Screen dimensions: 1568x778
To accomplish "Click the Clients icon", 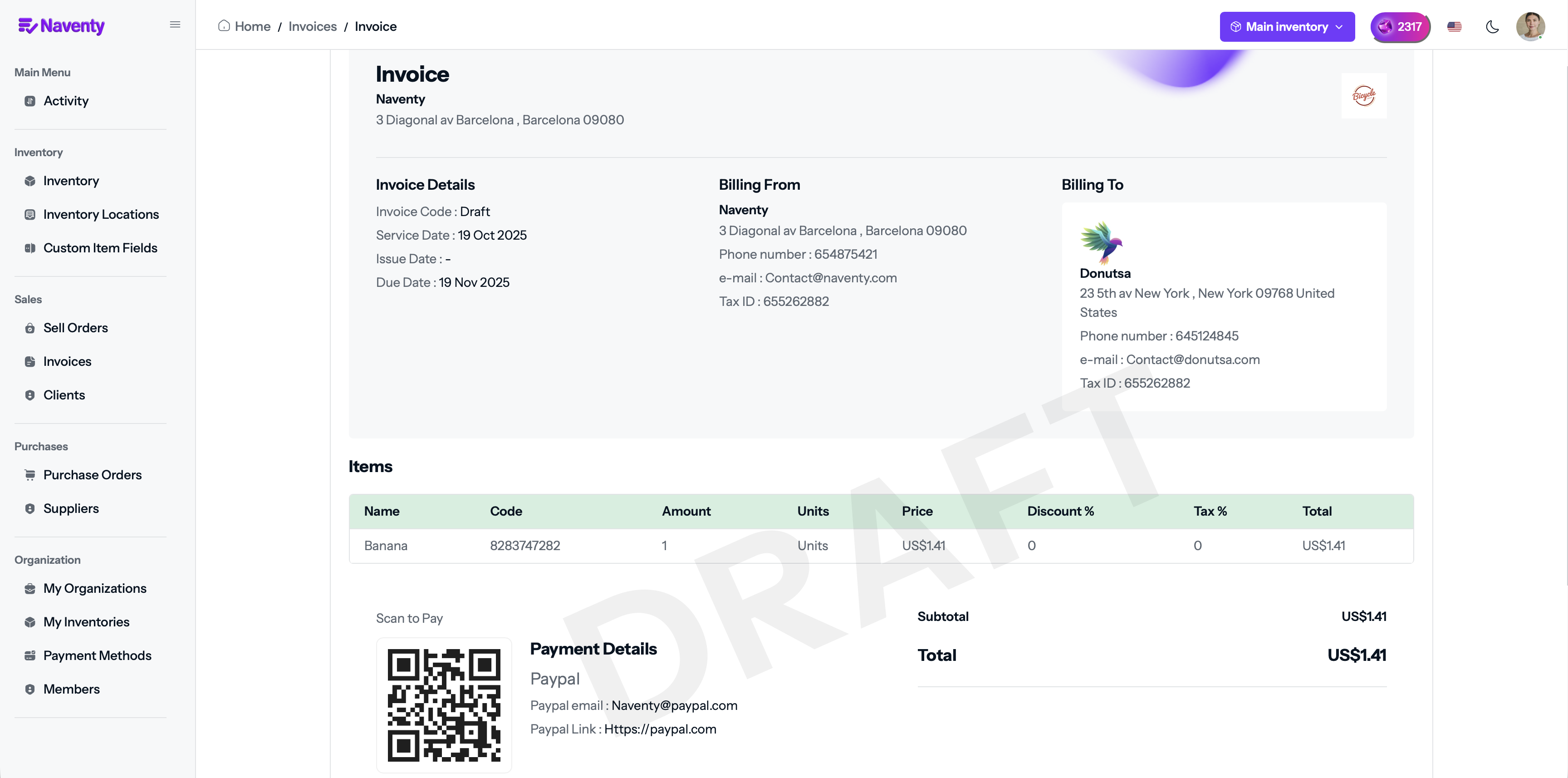I will 30,395.
